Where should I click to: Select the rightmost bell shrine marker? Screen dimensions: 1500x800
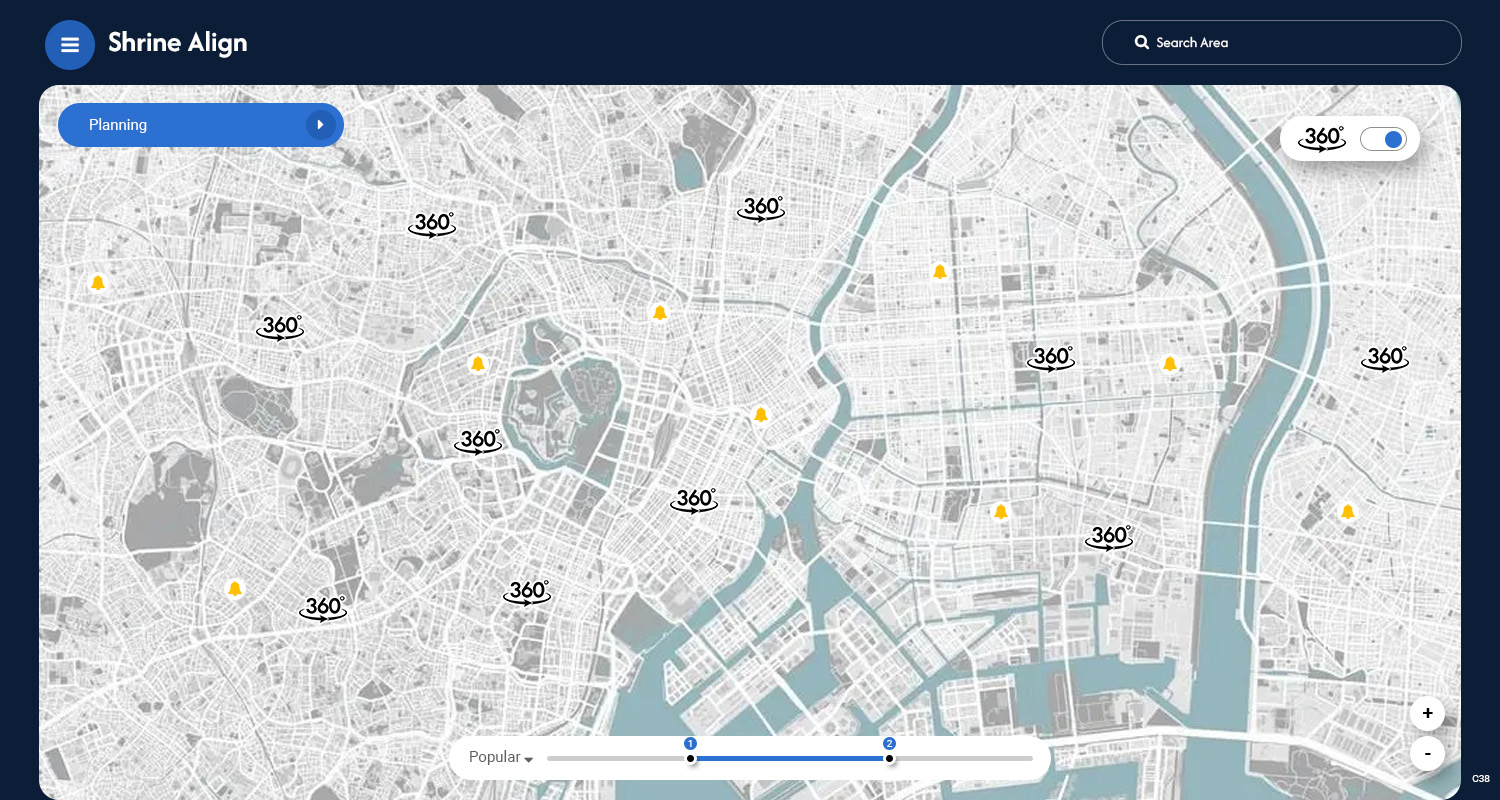(x=1347, y=512)
